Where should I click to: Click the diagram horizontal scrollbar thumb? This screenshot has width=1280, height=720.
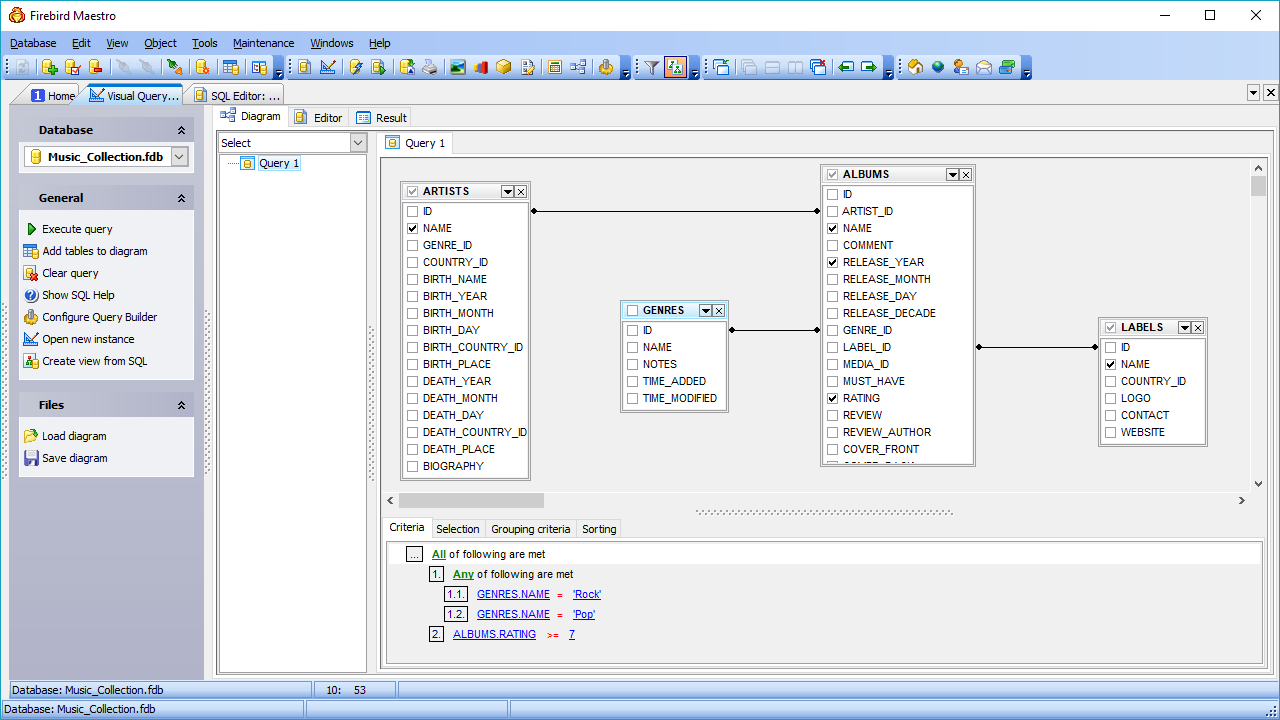(x=471, y=500)
